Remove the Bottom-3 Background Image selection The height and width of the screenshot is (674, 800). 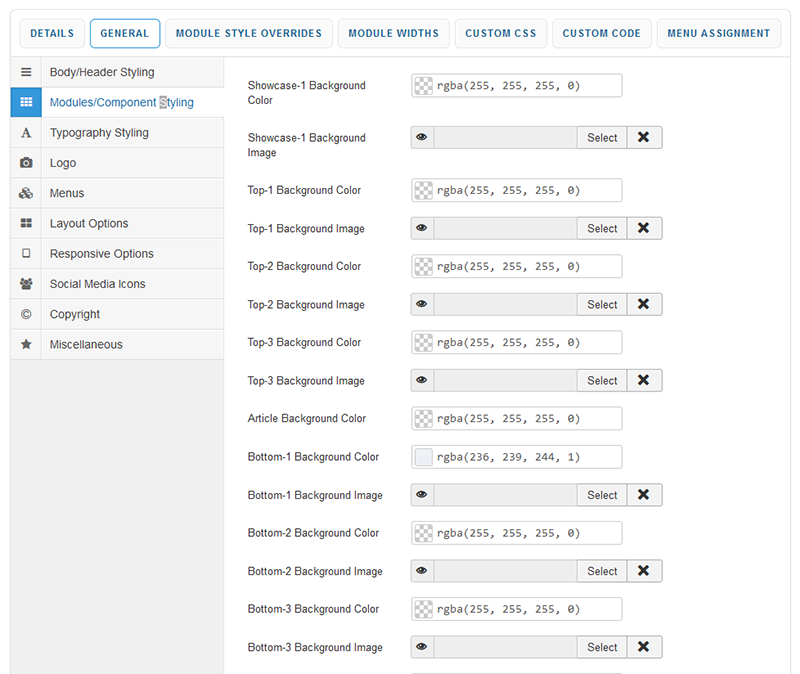coord(644,647)
